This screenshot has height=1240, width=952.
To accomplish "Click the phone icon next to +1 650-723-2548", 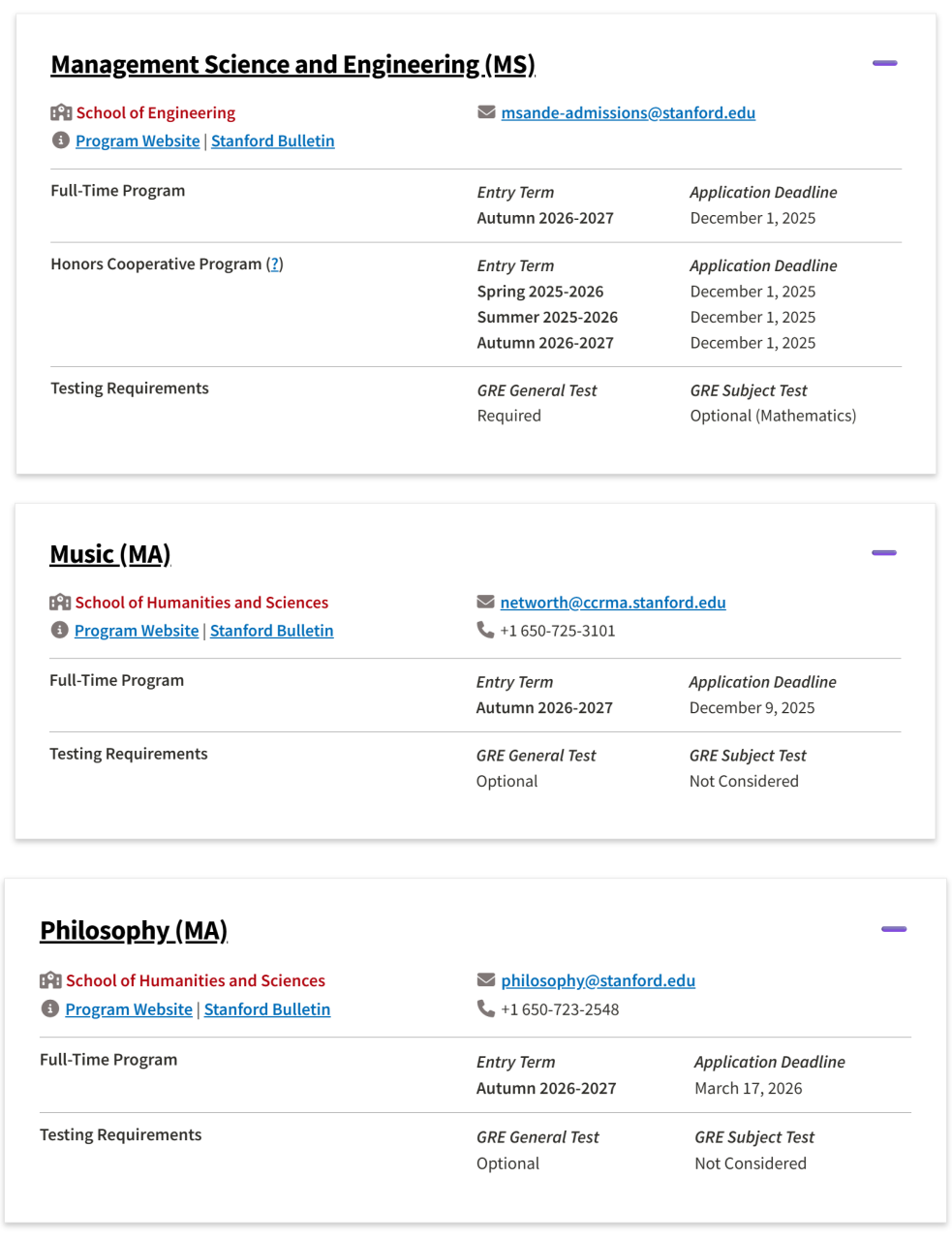I will click(486, 1008).
